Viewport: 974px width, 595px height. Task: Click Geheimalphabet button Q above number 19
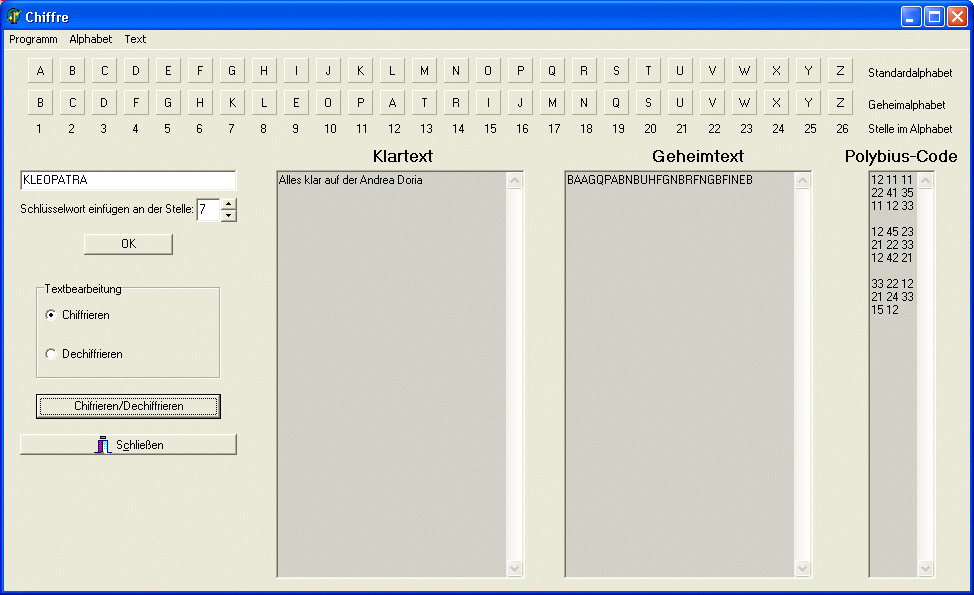[x=616, y=102]
